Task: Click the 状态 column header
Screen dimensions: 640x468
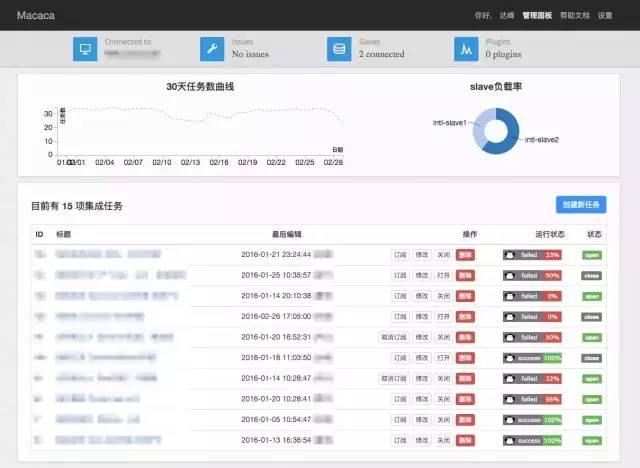Action: (594, 234)
